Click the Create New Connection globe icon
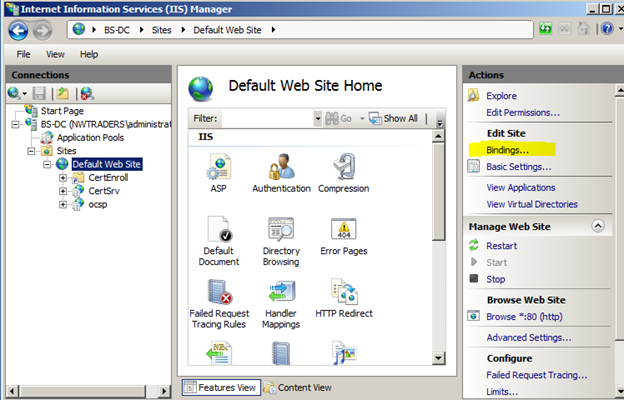The height and width of the screenshot is (400, 624). click(14, 94)
